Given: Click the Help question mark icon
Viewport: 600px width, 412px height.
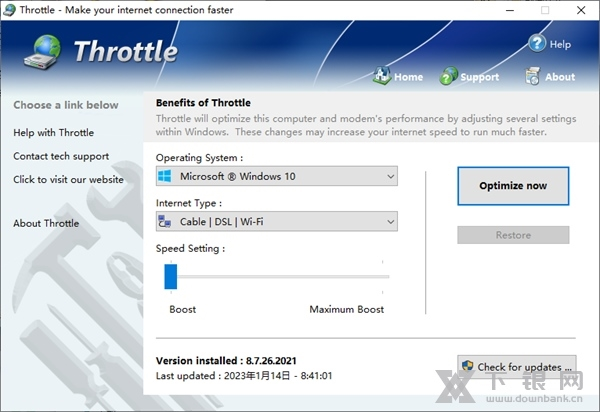Looking at the screenshot, I should (x=537, y=43).
